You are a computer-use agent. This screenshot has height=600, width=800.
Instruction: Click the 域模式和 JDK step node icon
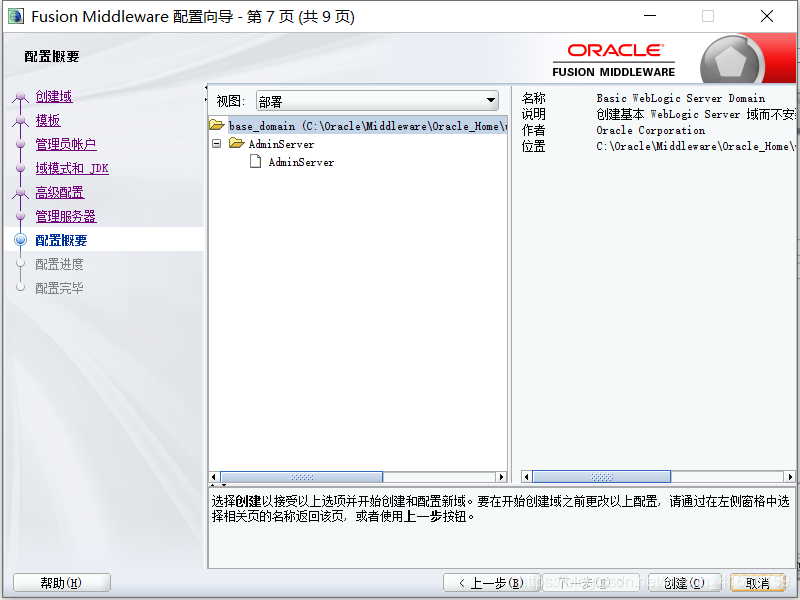(x=20, y=168)
